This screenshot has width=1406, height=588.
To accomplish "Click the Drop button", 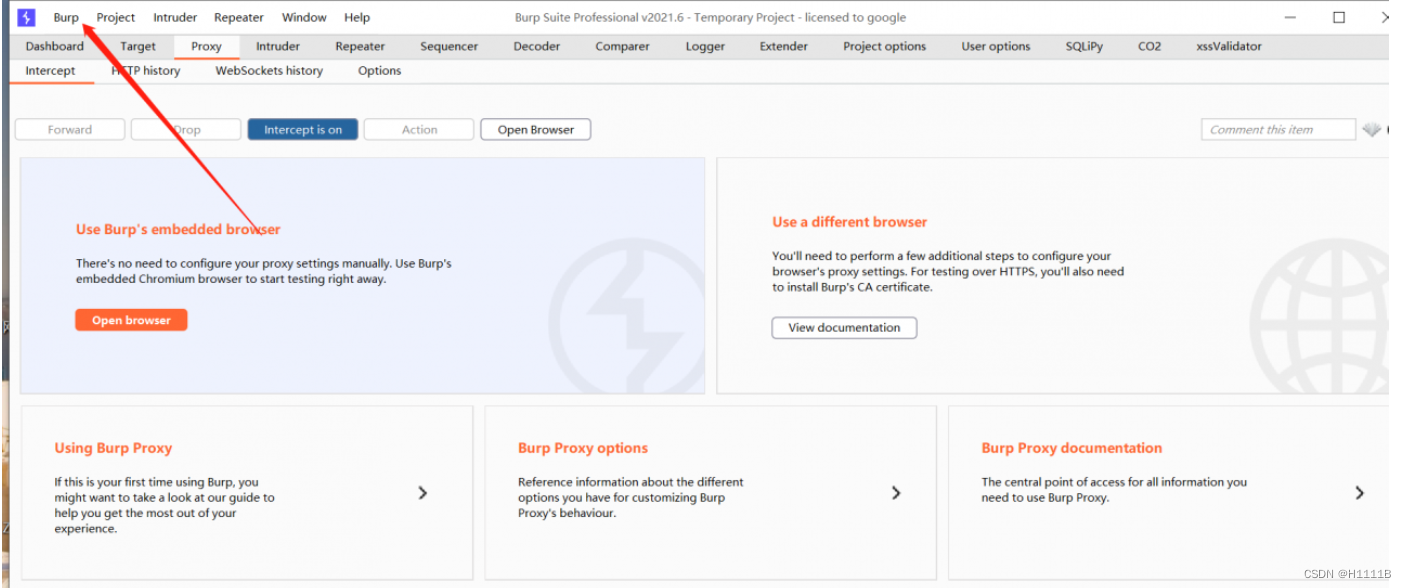I will [186, 130].
